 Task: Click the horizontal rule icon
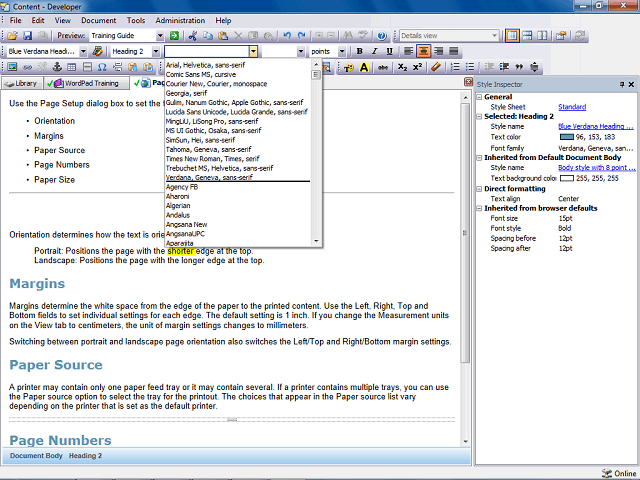(x=87, y=67)
